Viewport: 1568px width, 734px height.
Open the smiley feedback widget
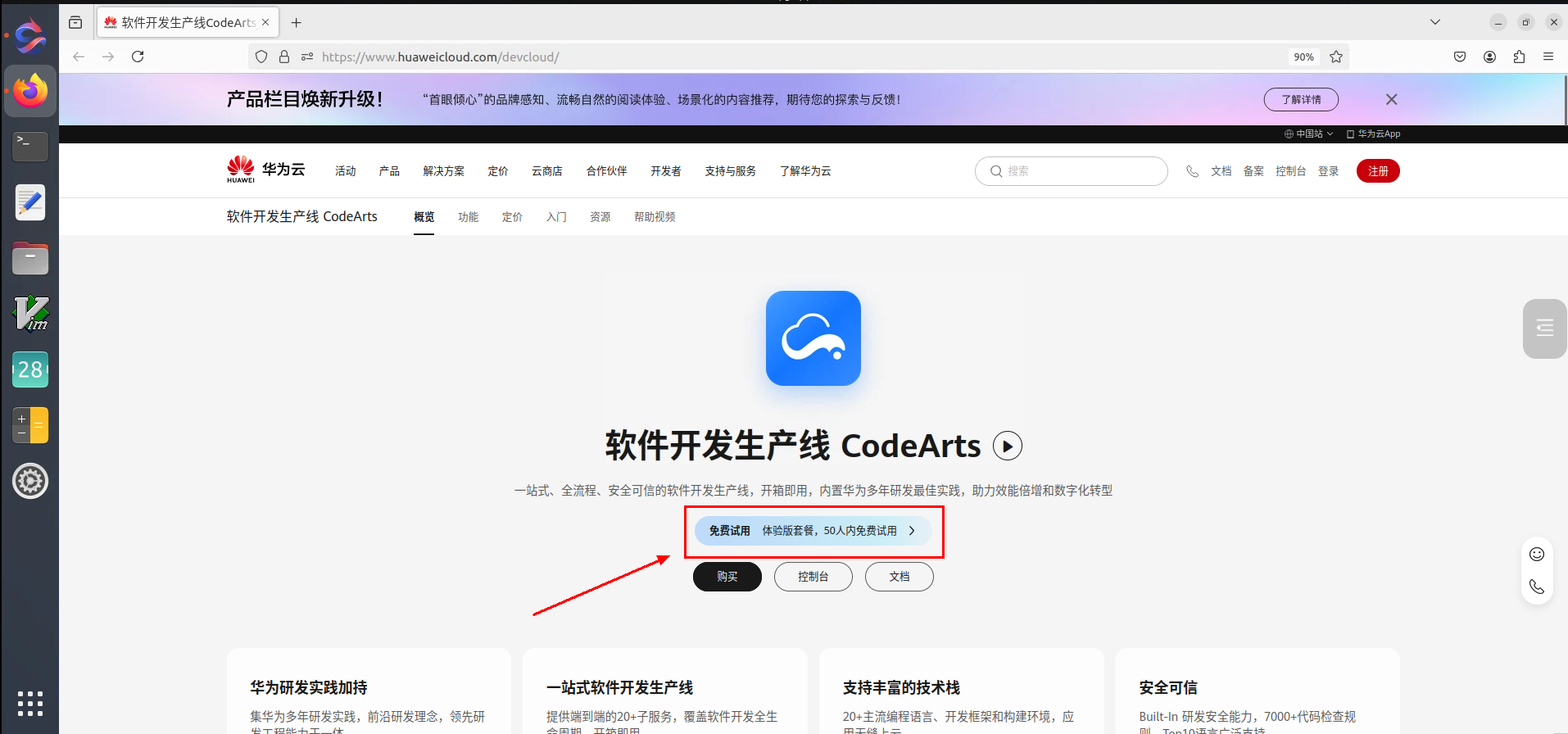click(x=1537, y=554)
